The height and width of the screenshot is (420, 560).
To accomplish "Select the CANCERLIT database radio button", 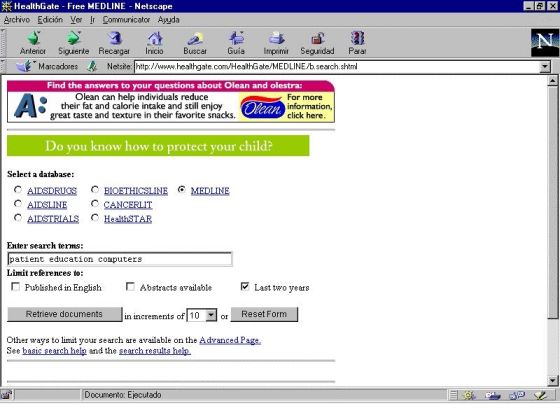I will tap(95, 204).
